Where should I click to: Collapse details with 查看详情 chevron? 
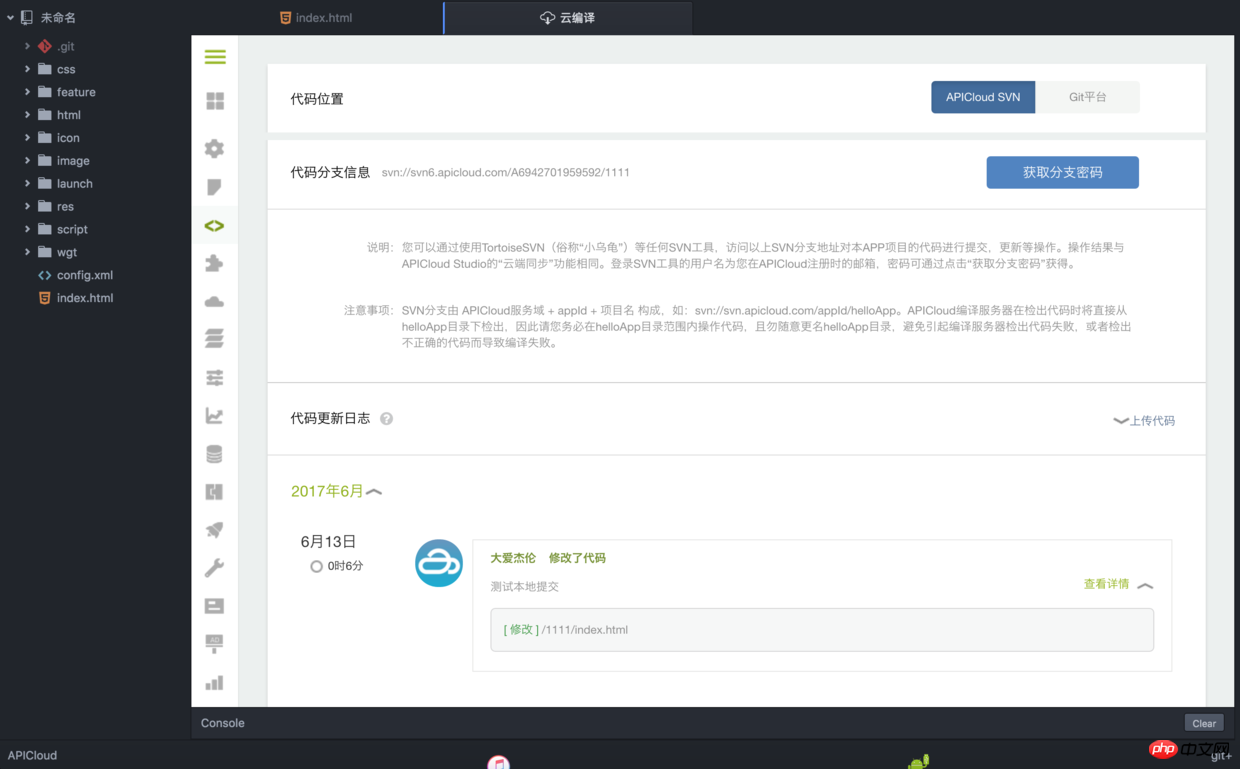click(x=1145, y=585)
